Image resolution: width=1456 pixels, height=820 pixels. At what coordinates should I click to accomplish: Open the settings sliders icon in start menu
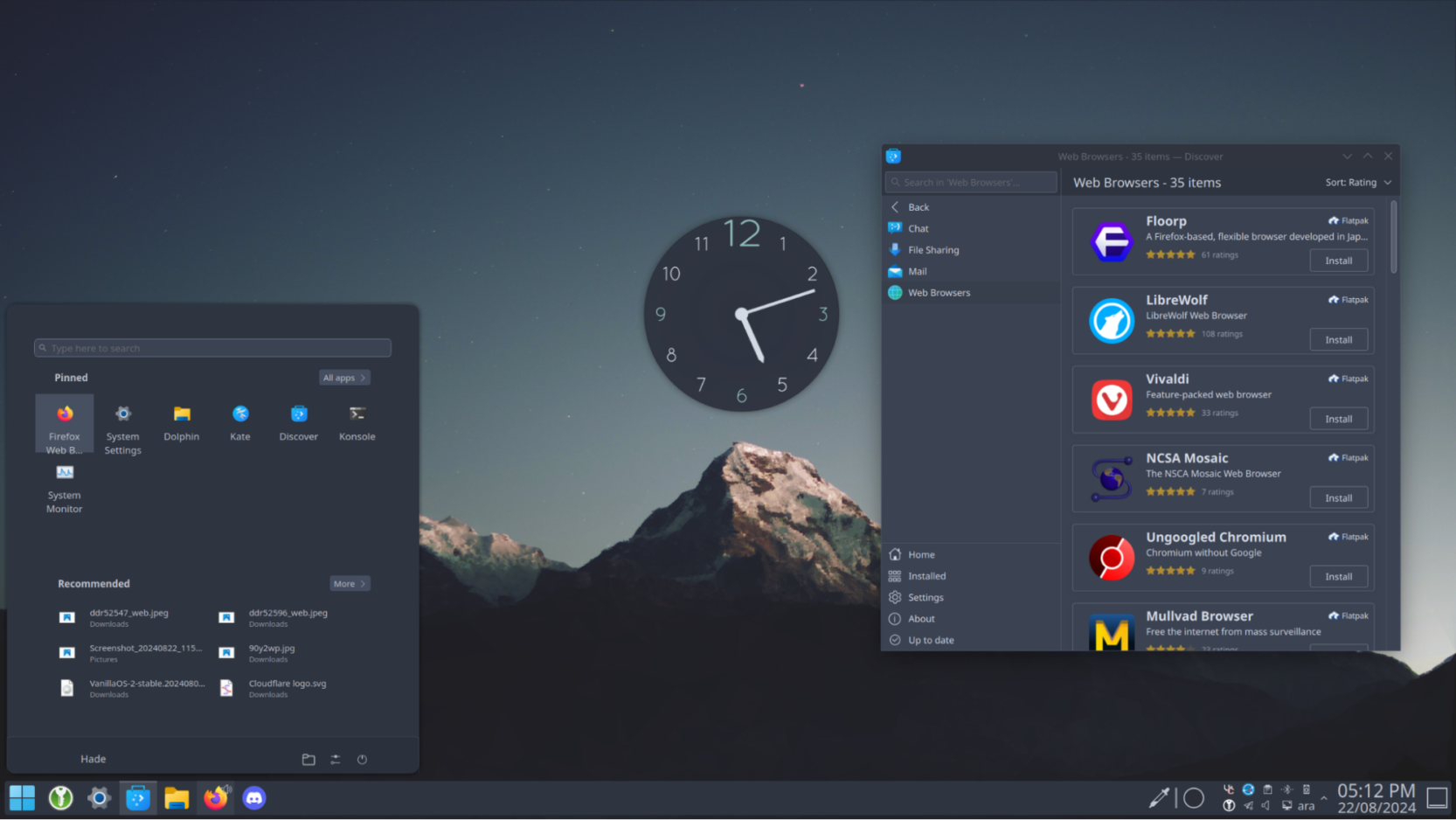pyautogui.click(x=336, y=759)
